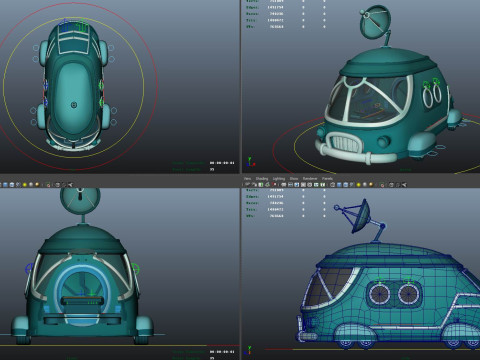
Task: Open the Panels menu of the side-view panel
Action: (327, 179)
